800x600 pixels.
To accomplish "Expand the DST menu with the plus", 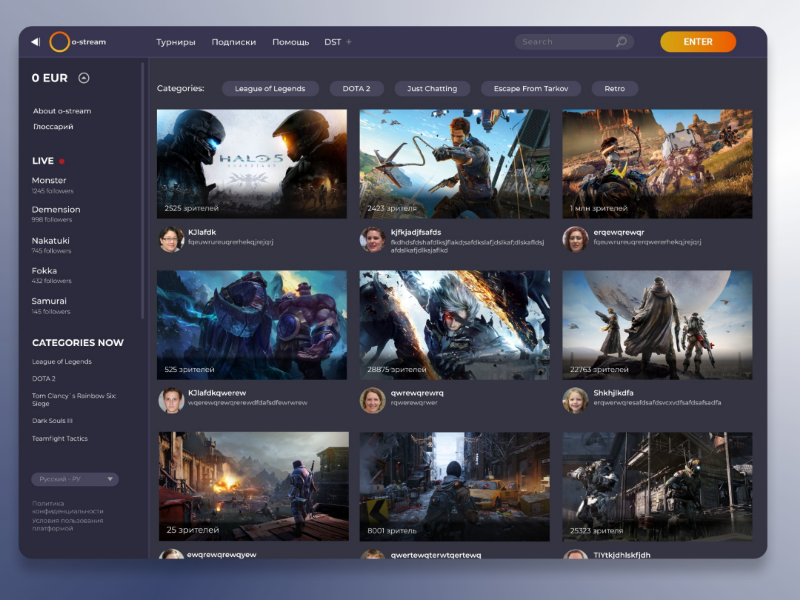I will click(347, 42).
